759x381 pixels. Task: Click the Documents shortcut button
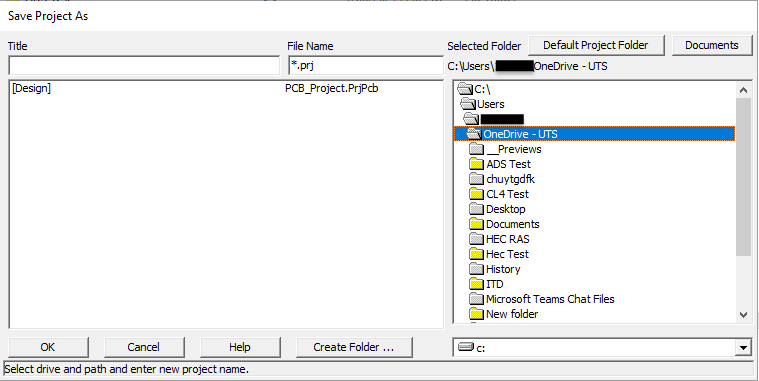click(712, 46)
